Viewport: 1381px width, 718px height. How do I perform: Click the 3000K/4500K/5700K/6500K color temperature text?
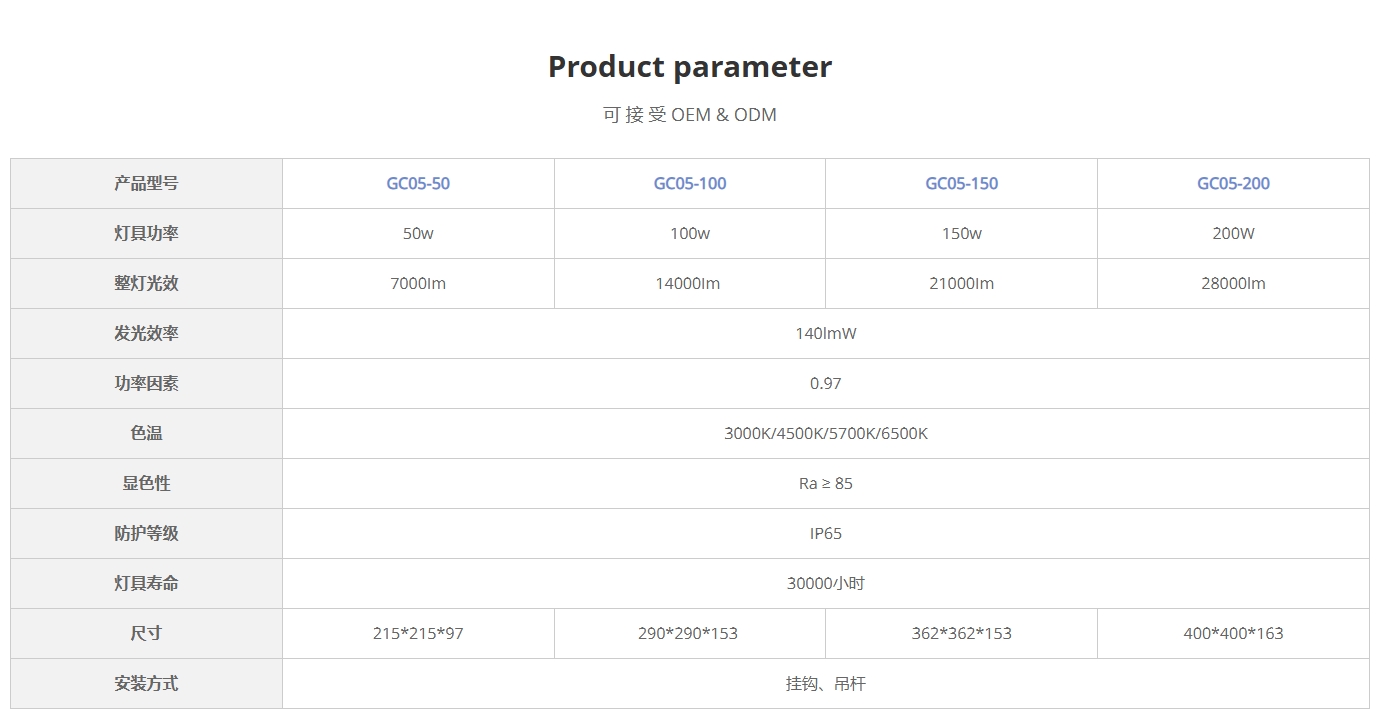click(825, 433)
